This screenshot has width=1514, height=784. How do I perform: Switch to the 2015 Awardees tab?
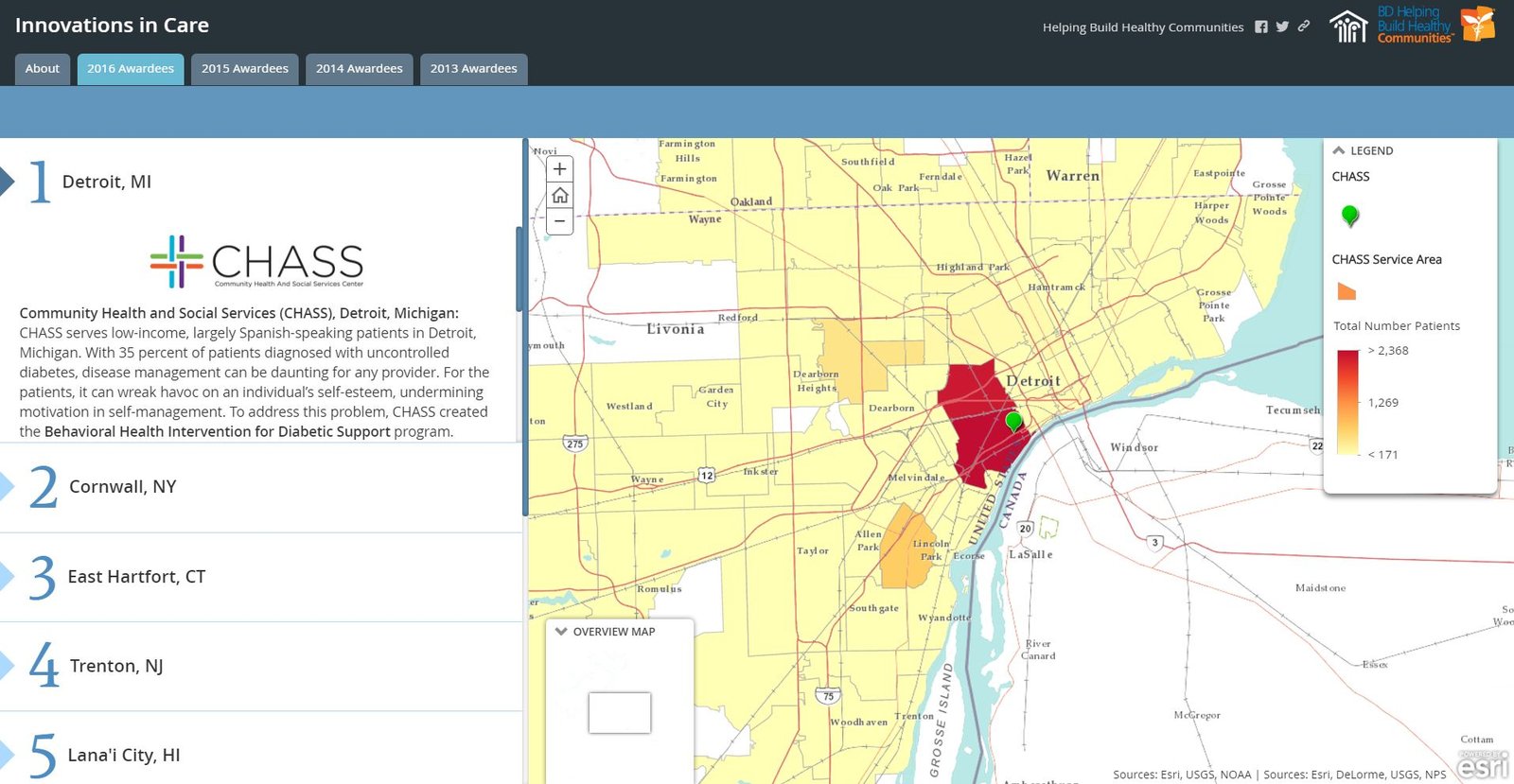point(245,69)
